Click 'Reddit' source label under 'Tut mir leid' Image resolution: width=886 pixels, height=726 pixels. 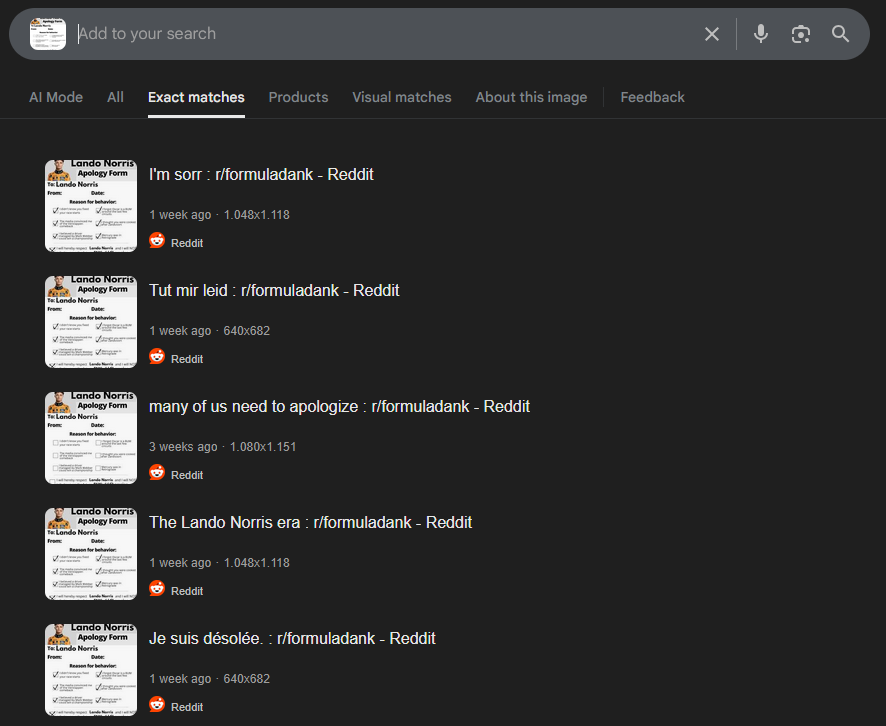tap(187, 359)
